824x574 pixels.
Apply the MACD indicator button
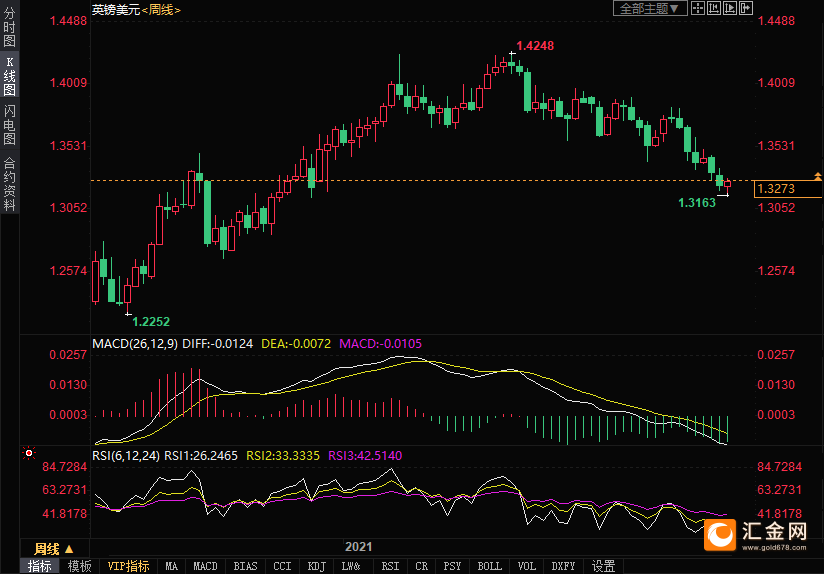(205, 566)
